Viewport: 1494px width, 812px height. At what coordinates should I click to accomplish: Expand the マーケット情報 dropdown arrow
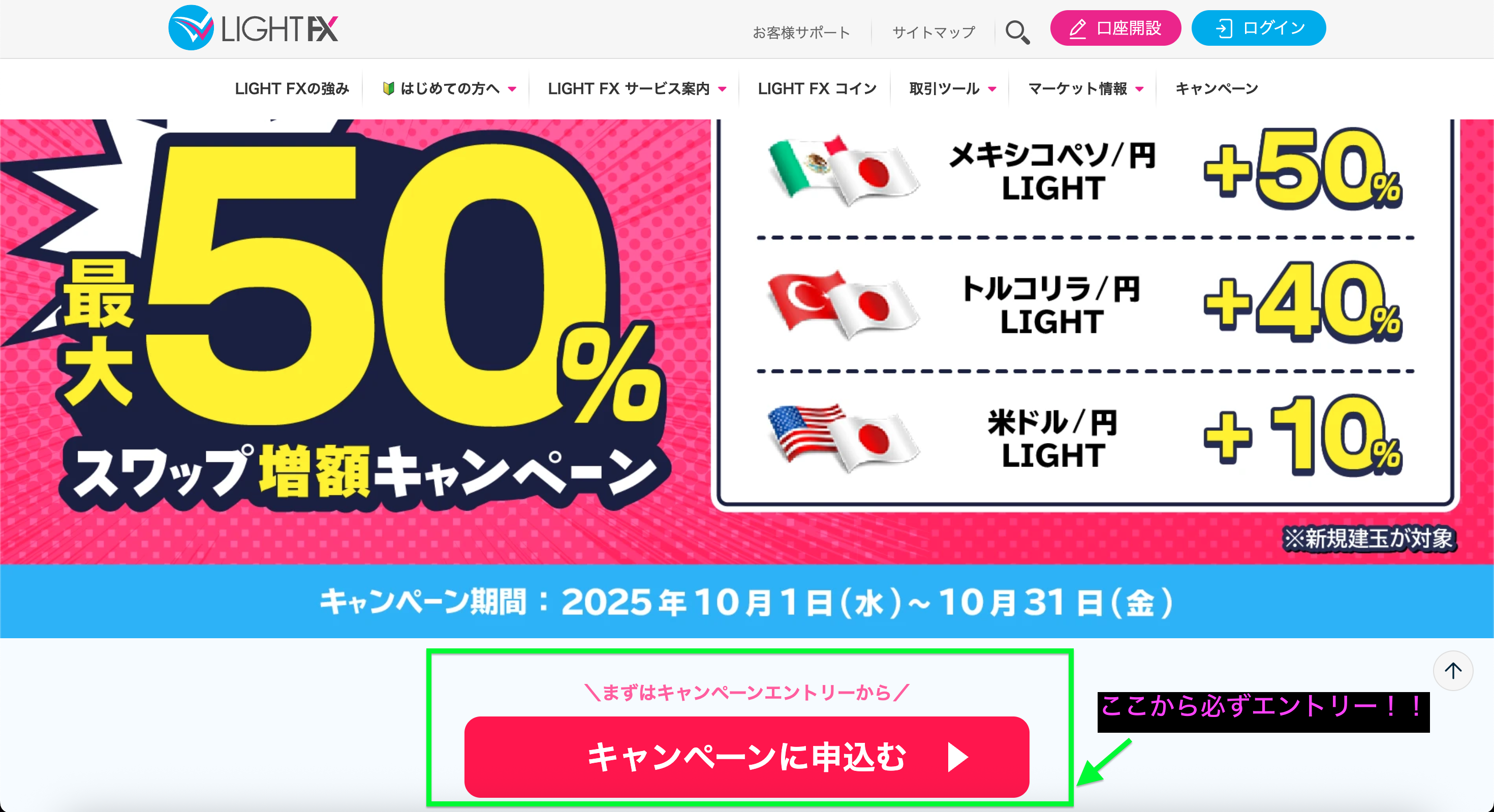coord(1140,89)
